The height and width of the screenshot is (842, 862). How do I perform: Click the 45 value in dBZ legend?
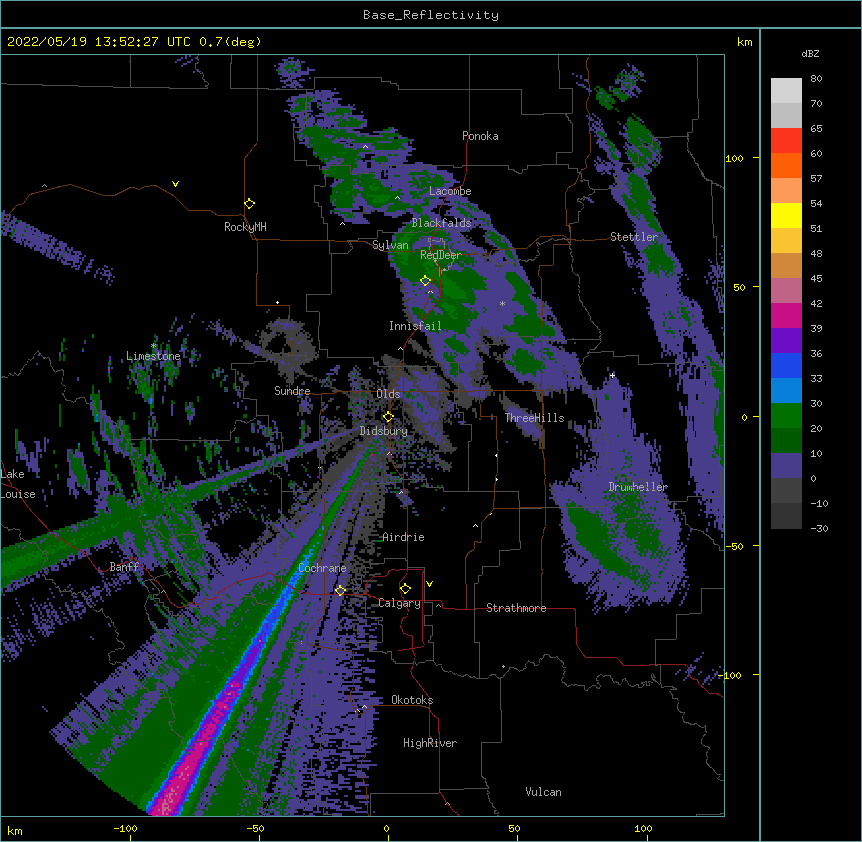tap(816, 279)
